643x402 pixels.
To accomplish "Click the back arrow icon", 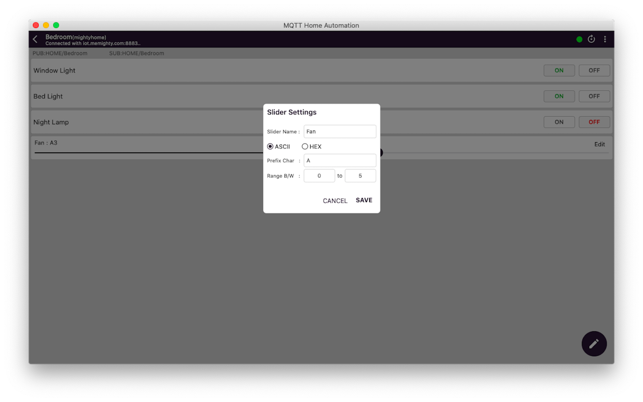I will click(x=36, y=40).
